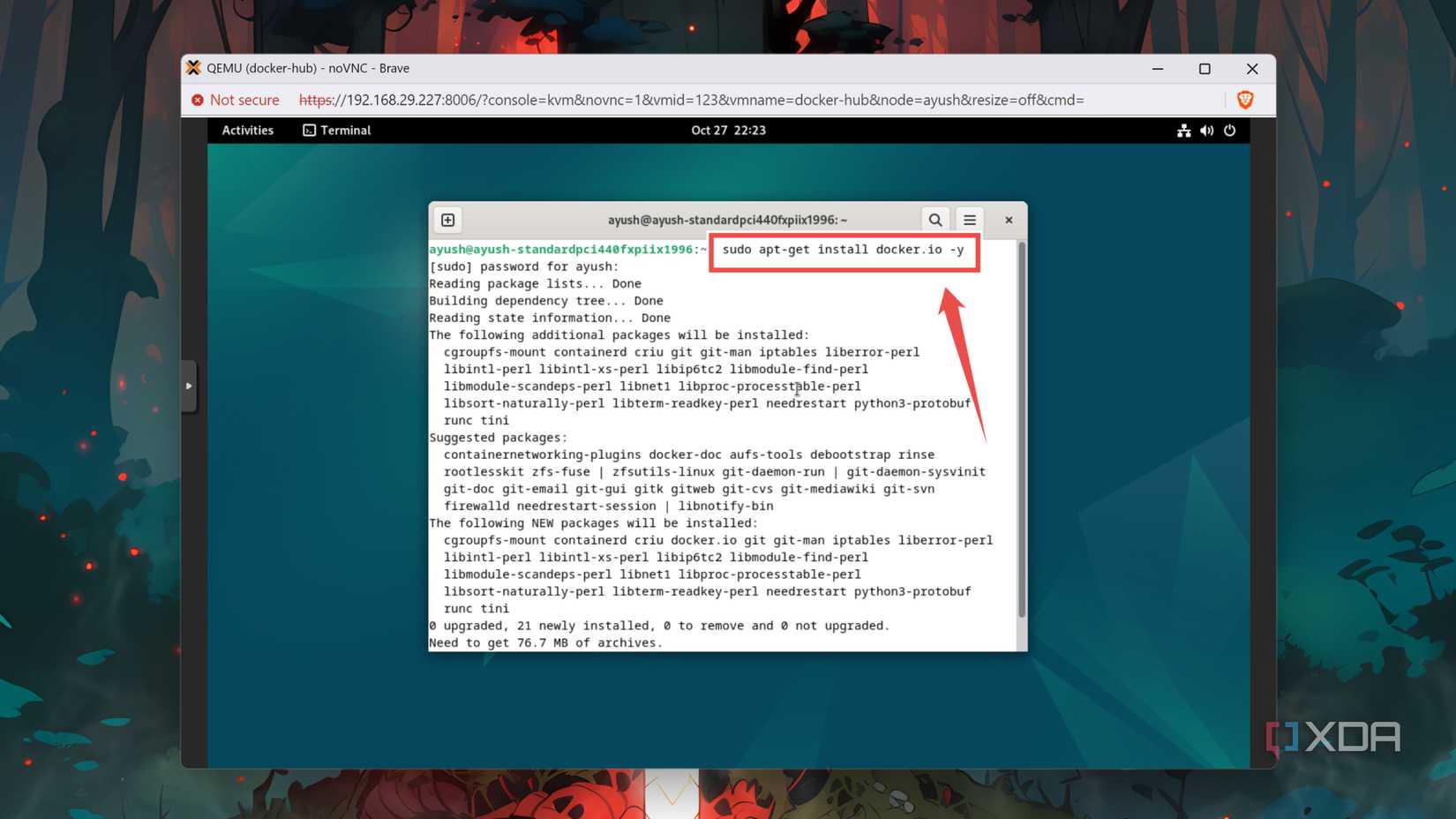1456x819 pixels.
Task: Close the terminal window
Action: tap(1008, 220)
